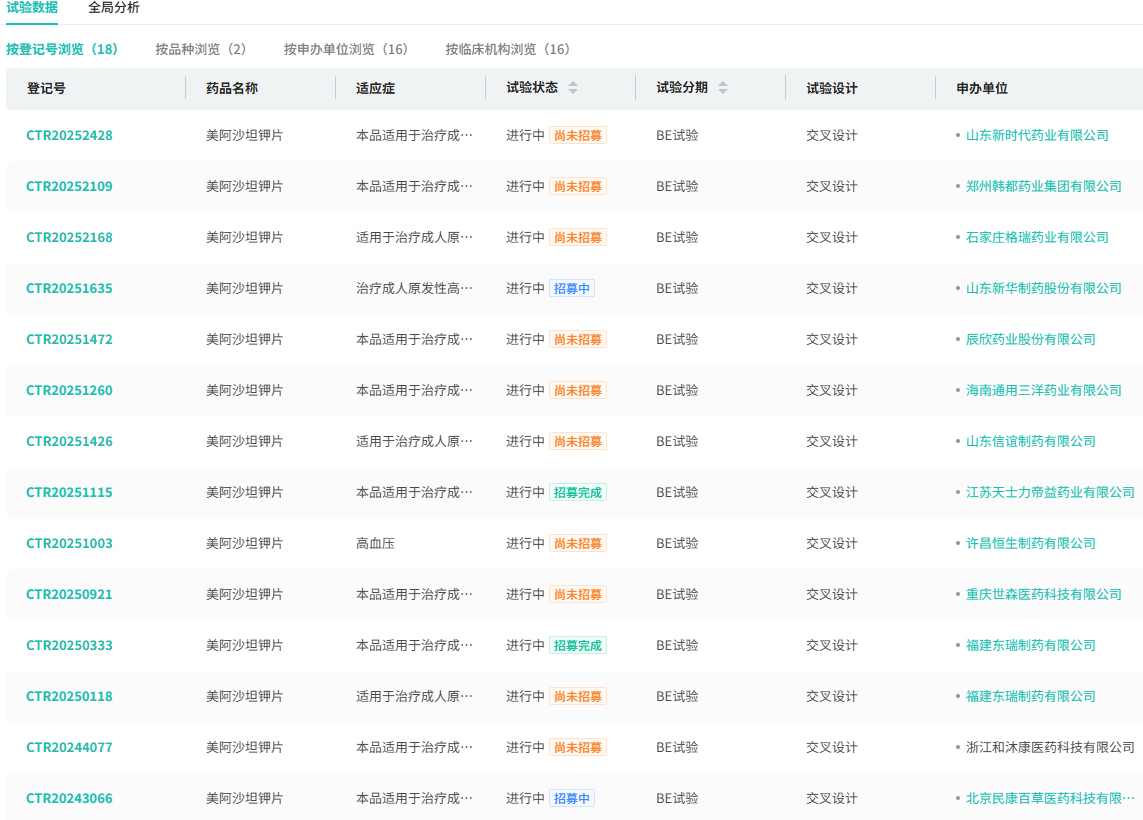
Task: Open registration number CTR20252428
Action: 69,135
